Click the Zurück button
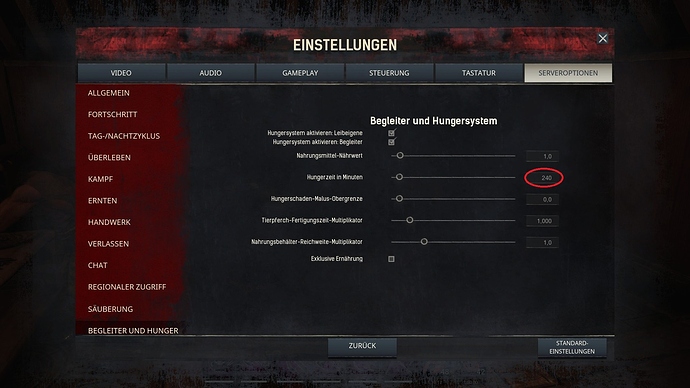The image size is (690, 388). 362,346
